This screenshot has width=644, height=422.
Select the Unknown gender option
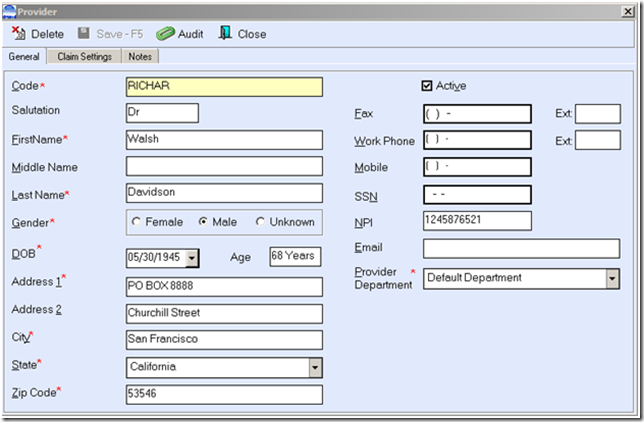pyautogui.click(x=260, y=222)
